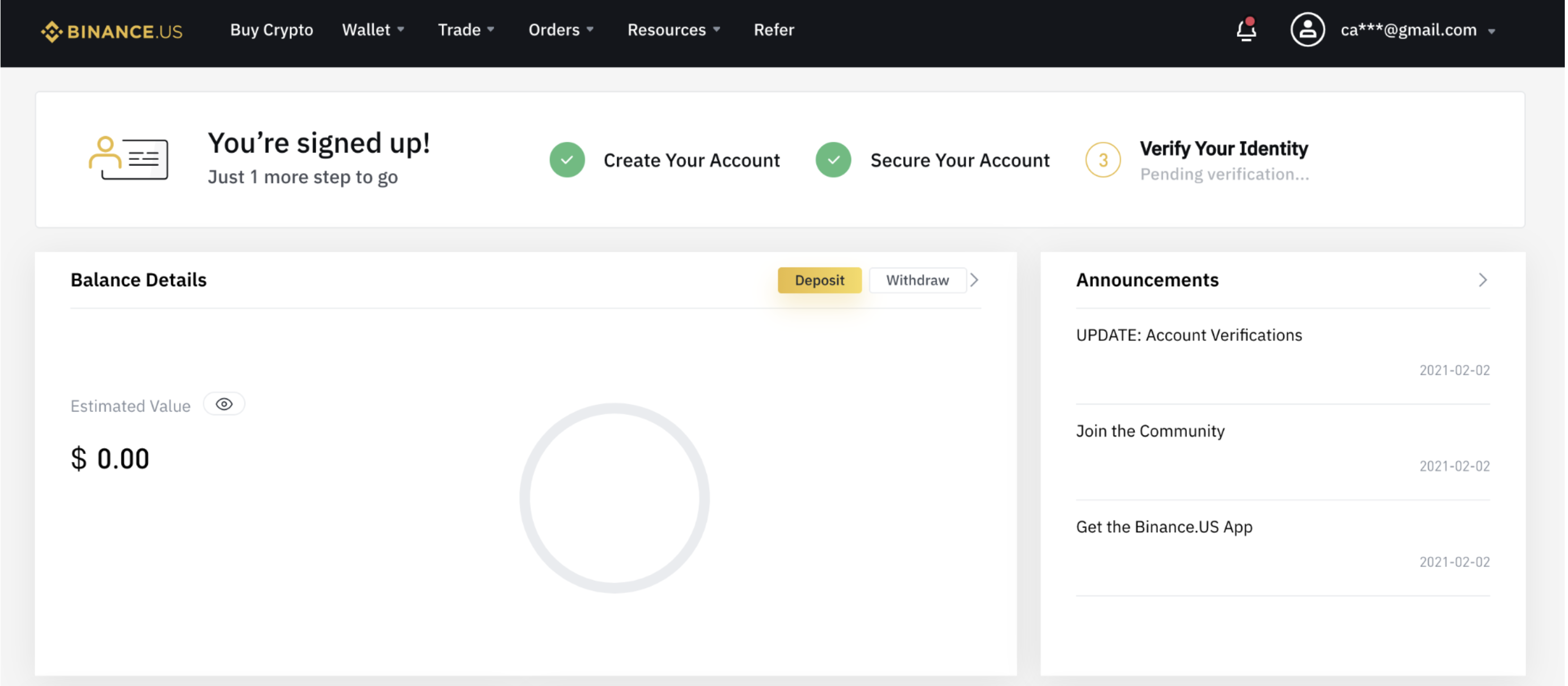Click the Pending verification... status text
The width and height of the screenshot is (1568, 686).
tap(1224, 174)
